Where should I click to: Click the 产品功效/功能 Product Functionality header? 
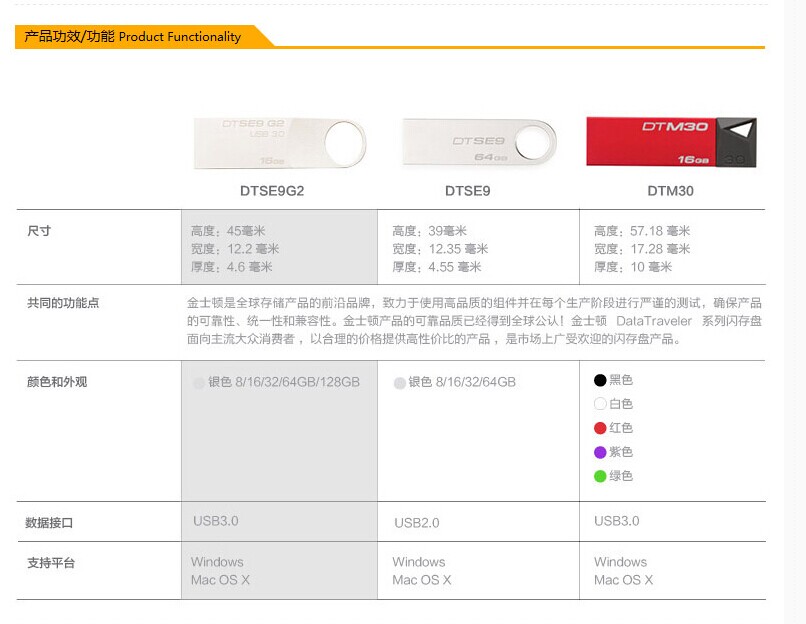(x=133, y=36)
